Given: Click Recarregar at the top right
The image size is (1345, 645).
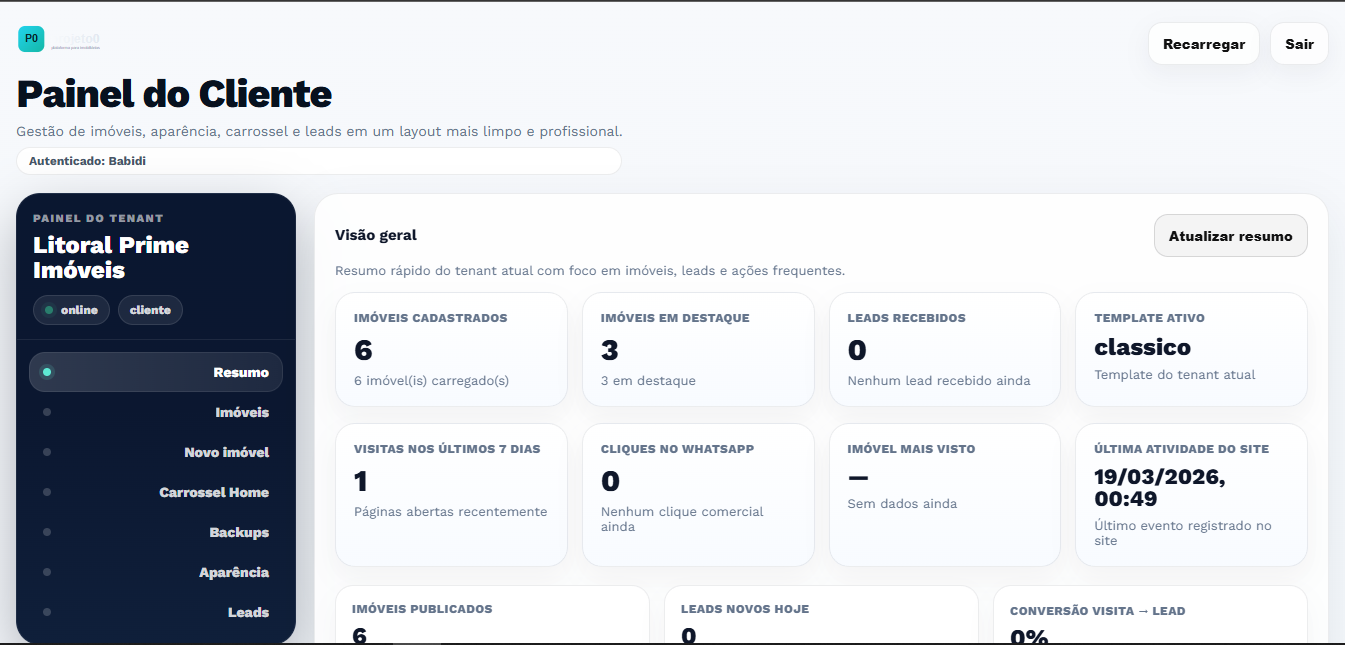Looking at the screenshot, I should pos(1203,43).
